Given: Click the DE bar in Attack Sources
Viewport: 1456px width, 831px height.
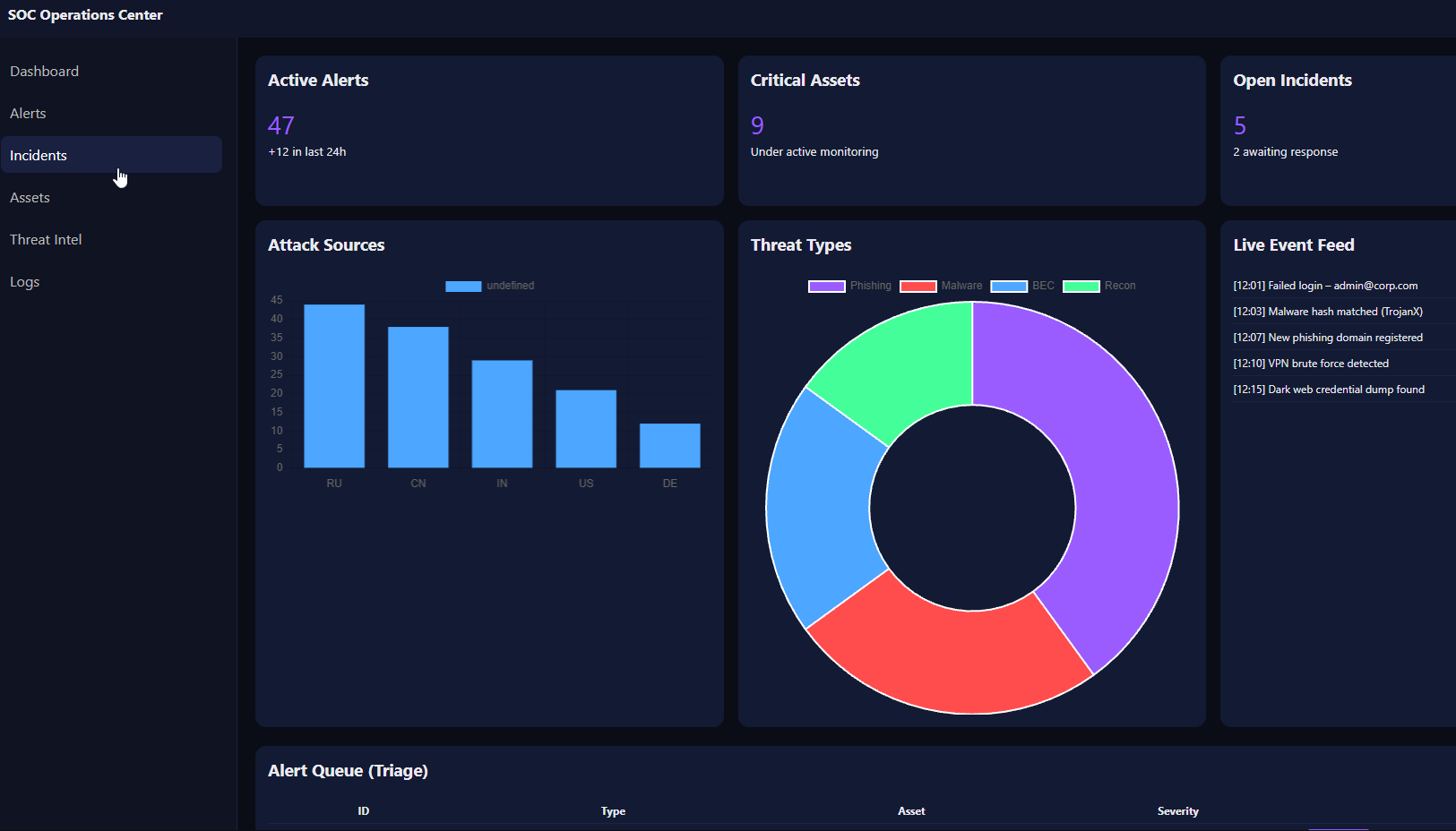Looking at the screenshot, I should click(x=669, y=445).
